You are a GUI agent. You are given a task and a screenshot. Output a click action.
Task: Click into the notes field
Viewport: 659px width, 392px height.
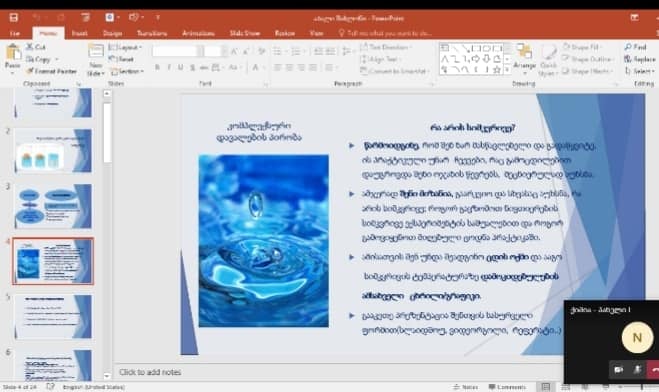pyautogui.click(x=338, y=372)
